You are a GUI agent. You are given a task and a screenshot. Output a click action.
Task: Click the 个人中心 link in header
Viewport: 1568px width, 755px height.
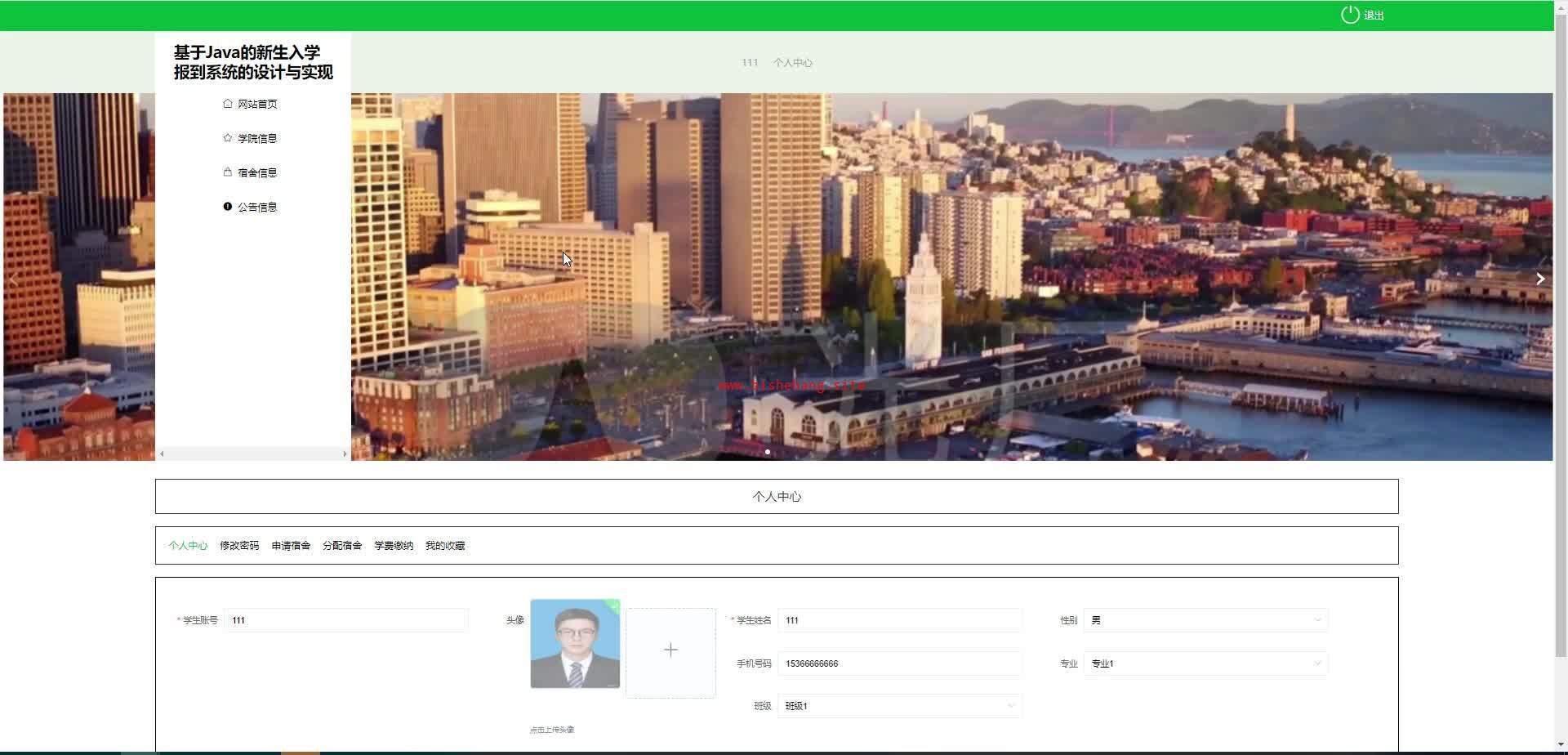[792, 63]
